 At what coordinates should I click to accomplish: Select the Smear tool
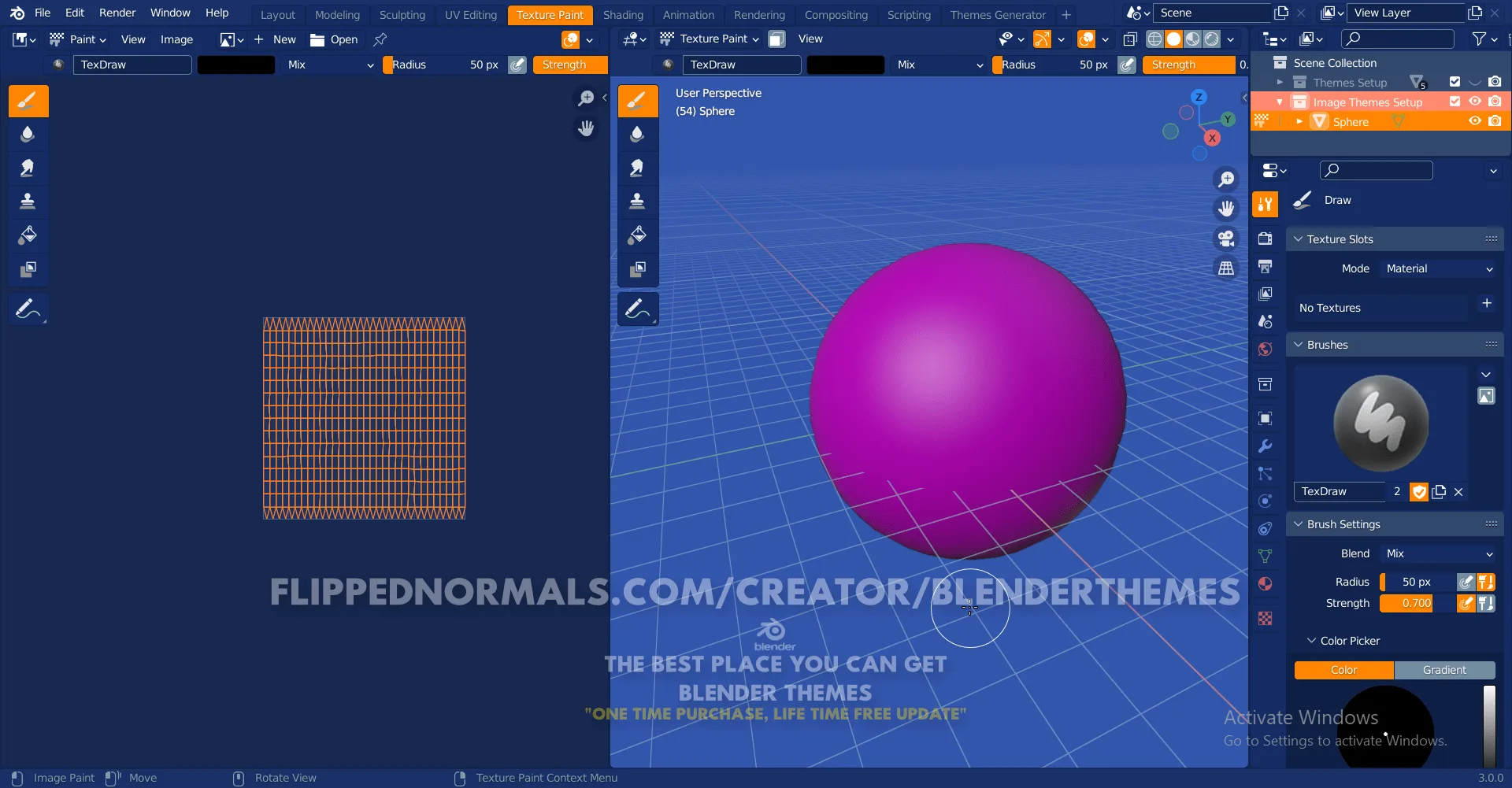click(x=28, y=168)
